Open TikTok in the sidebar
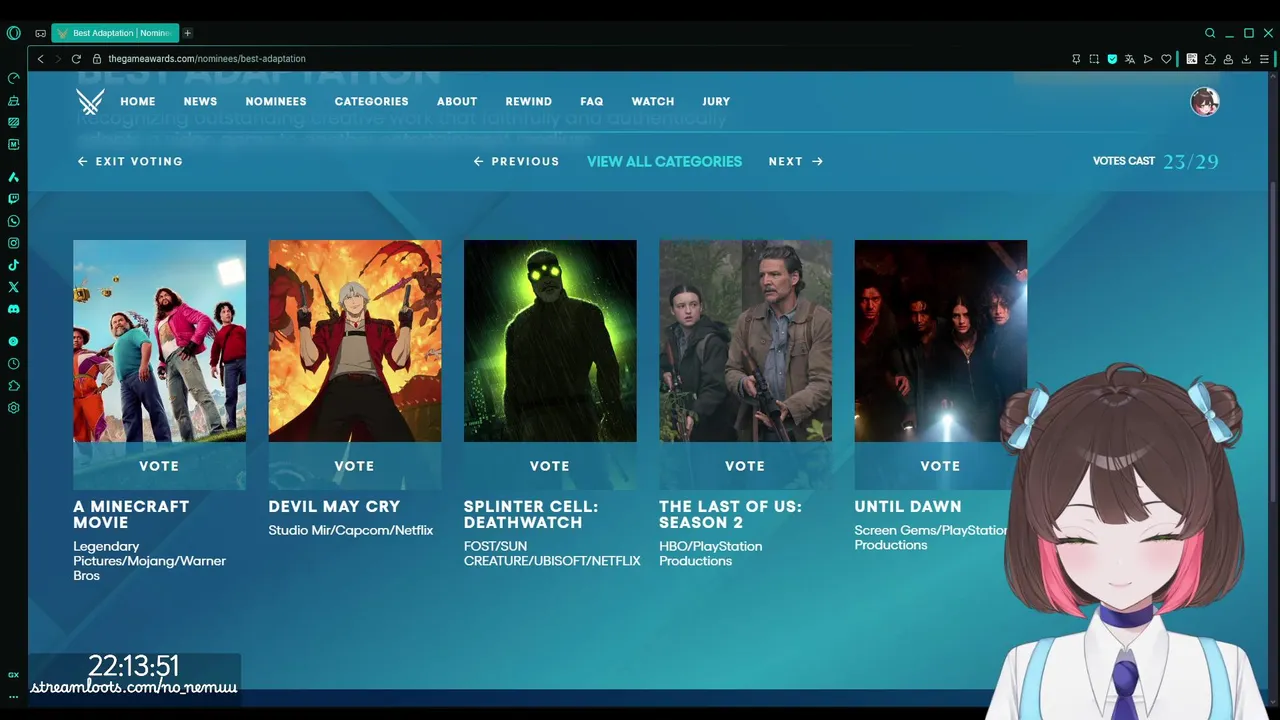 [x=13, y=265]
